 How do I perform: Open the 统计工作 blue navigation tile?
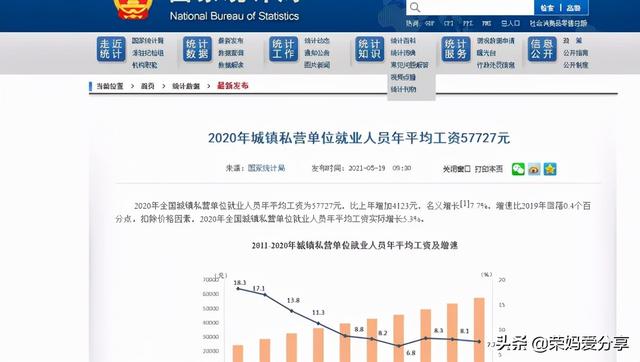tap(283, 49)
